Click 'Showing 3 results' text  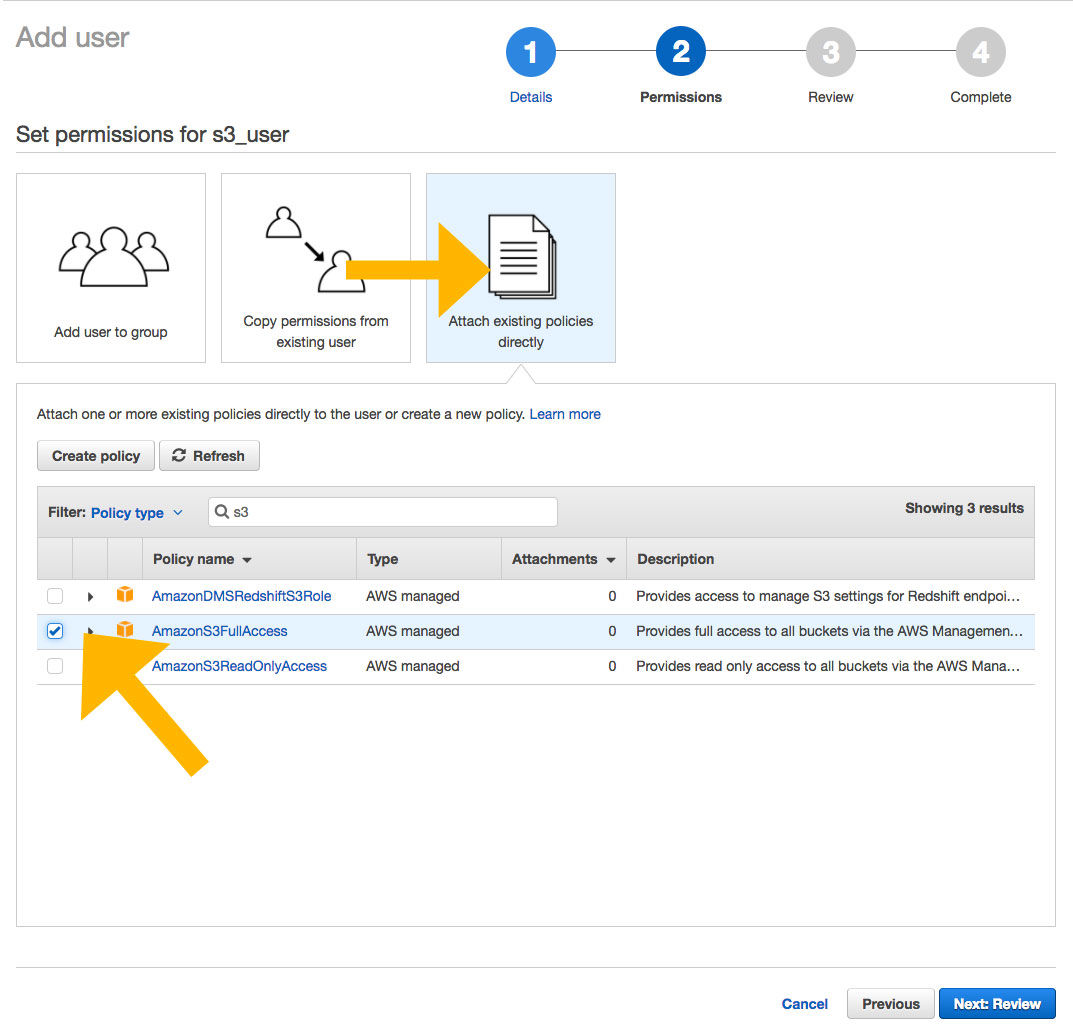[964, 508]
